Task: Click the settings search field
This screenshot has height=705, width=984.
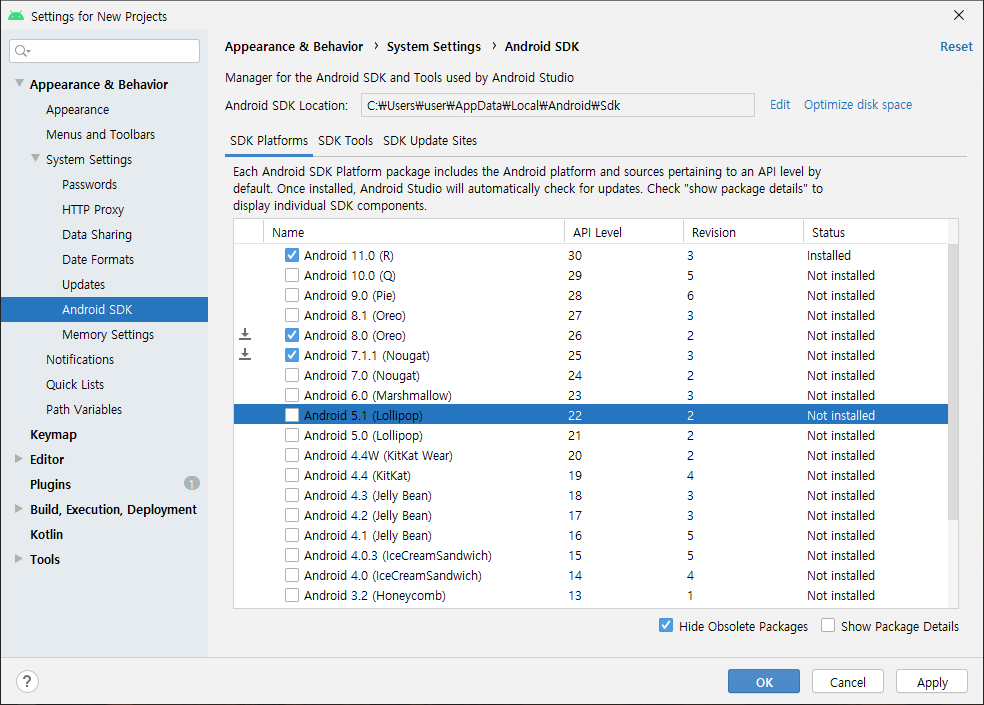Action: (105, 51)
